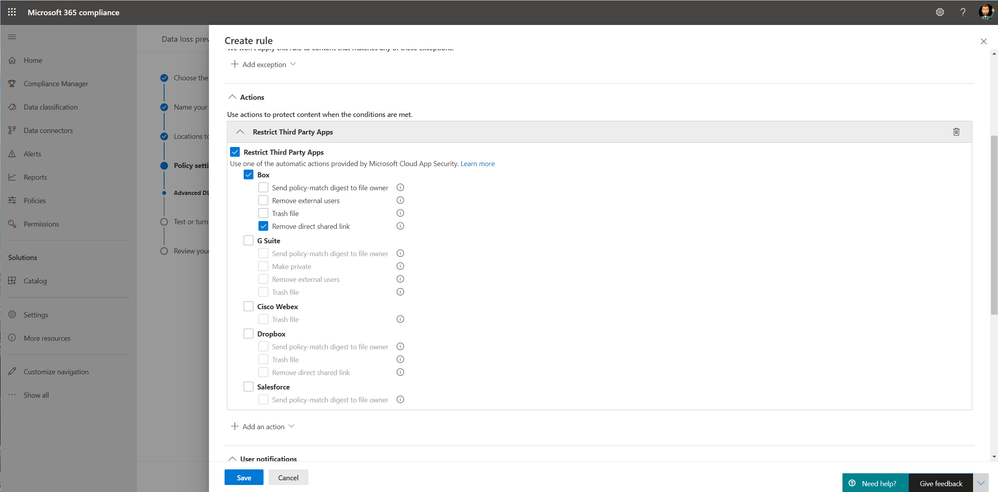Uncheck Box Remove direct shared link
The image size is (998, 492).
263,226
